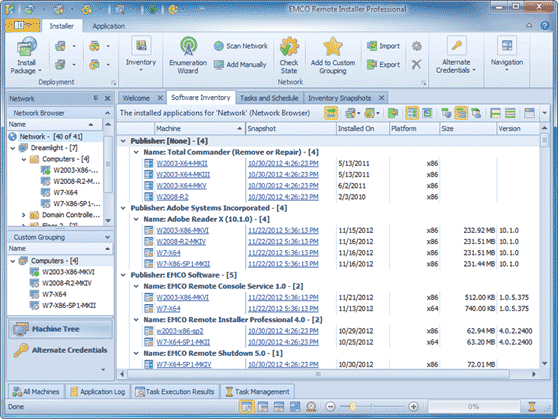558x419 pixels.
Task: Run Check State on the network
Action: [289, 55]
